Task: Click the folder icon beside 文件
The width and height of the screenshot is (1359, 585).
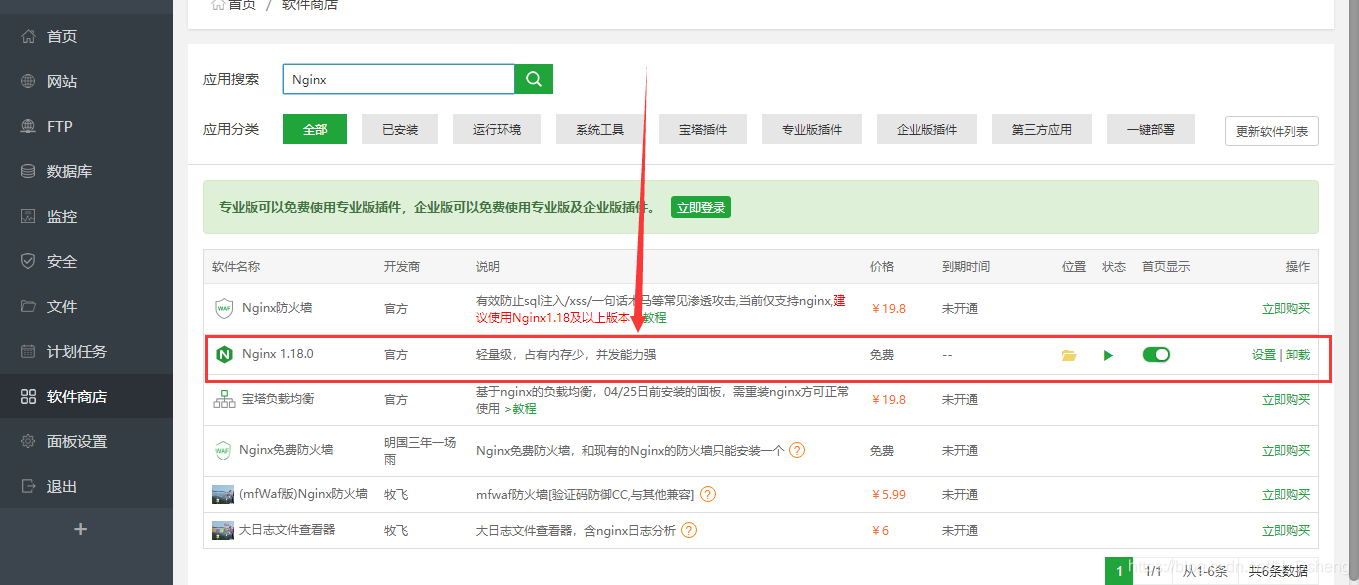Action: [x=28, y=307]
